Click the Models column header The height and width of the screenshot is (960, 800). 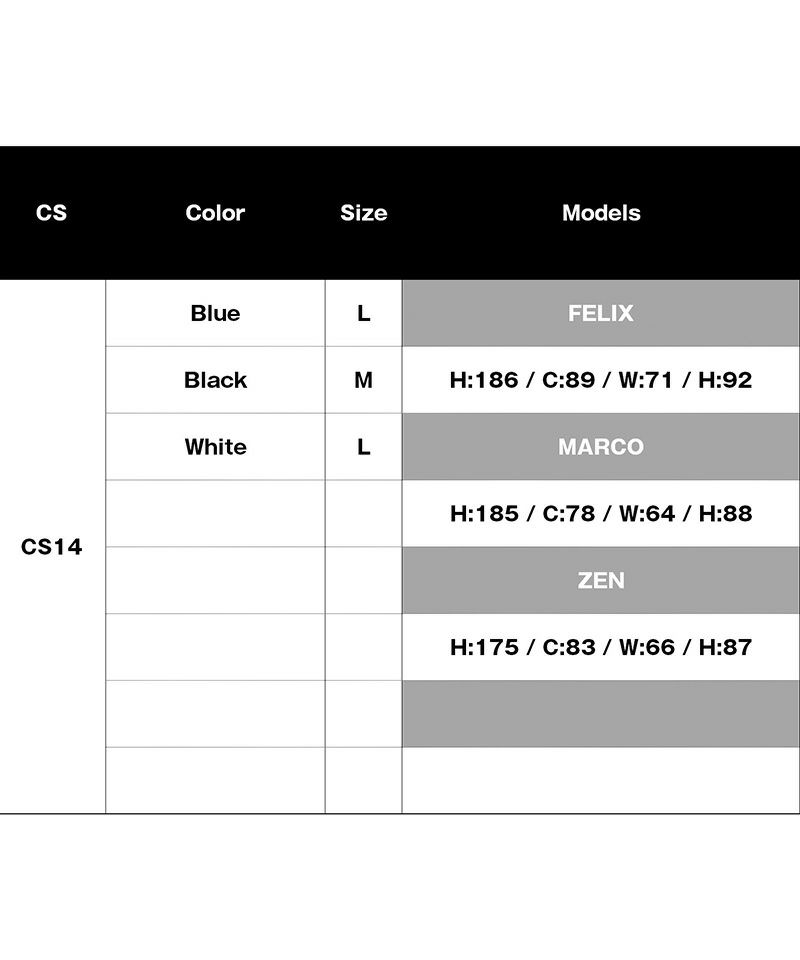tap(601, 213)
